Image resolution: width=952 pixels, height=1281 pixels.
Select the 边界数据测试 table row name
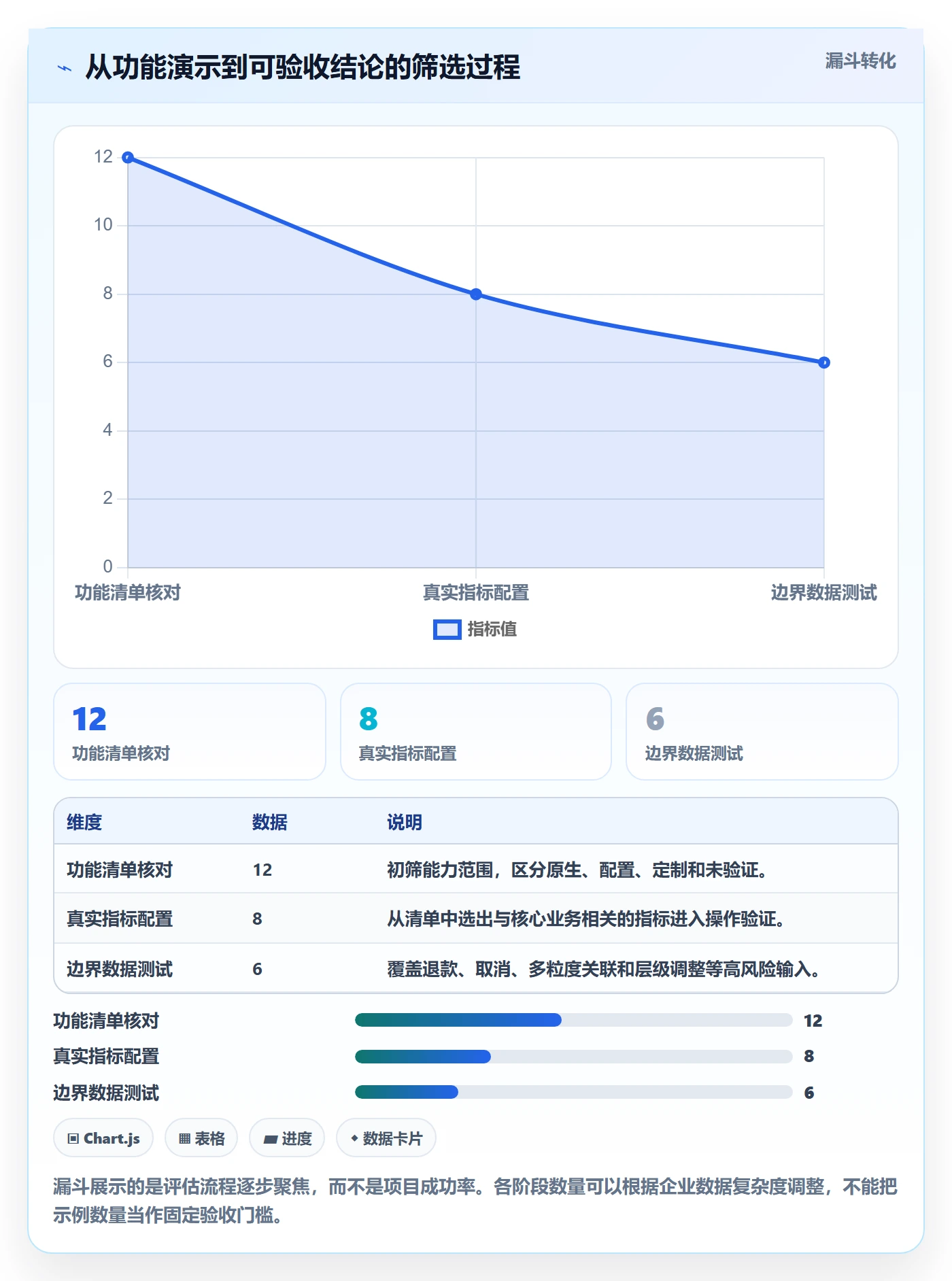[x=120, y=969]
